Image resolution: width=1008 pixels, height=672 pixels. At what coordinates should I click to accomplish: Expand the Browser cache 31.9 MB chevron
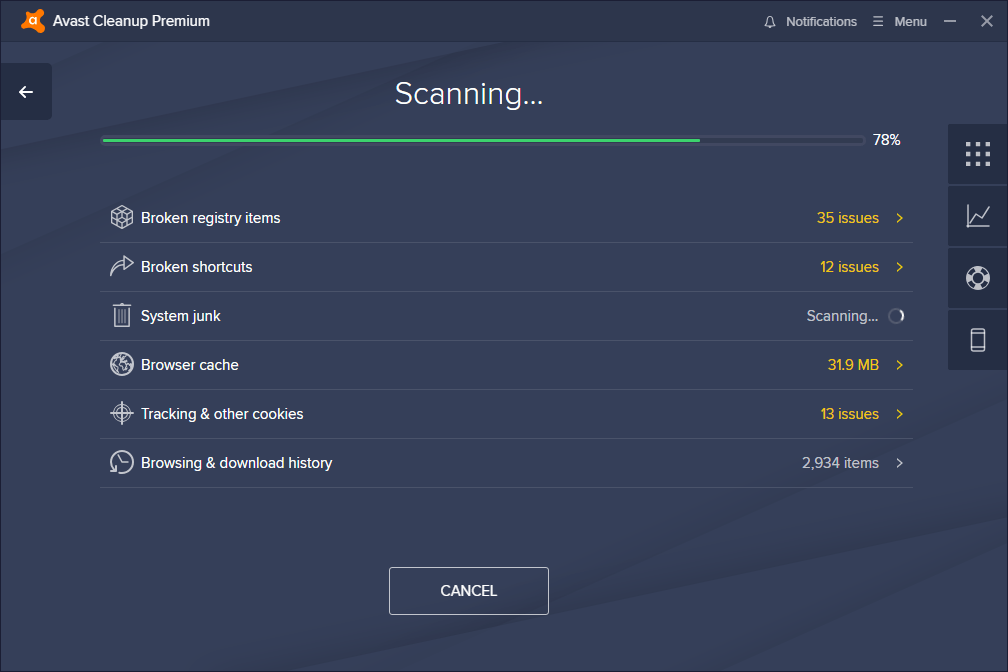[899, 365]
